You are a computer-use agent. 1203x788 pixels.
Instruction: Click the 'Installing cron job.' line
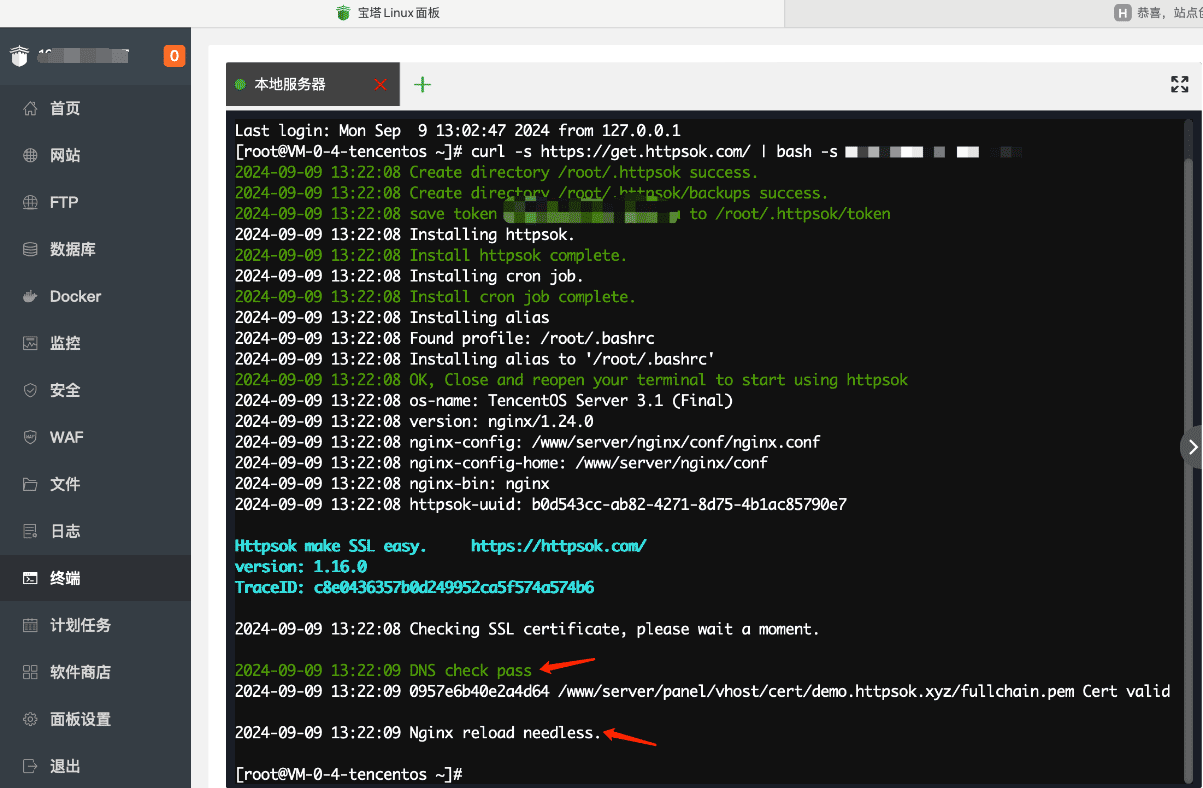pos(409,276)
